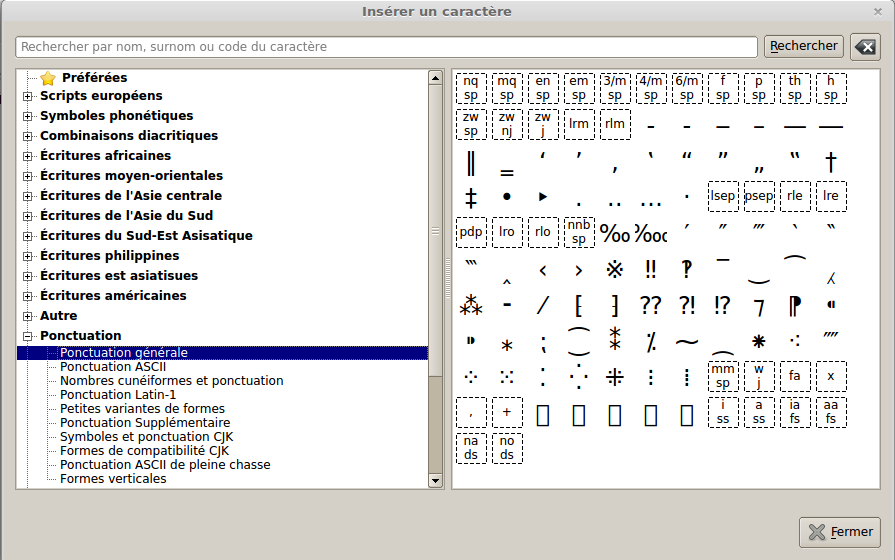Expand Écritures de l'Asie du Sud
The width and height of the screenshot is (895, 560).
(27, 216)
